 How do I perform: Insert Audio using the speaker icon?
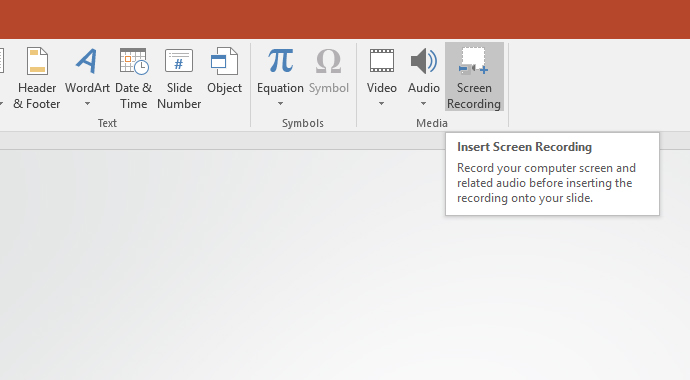(424, 62)
